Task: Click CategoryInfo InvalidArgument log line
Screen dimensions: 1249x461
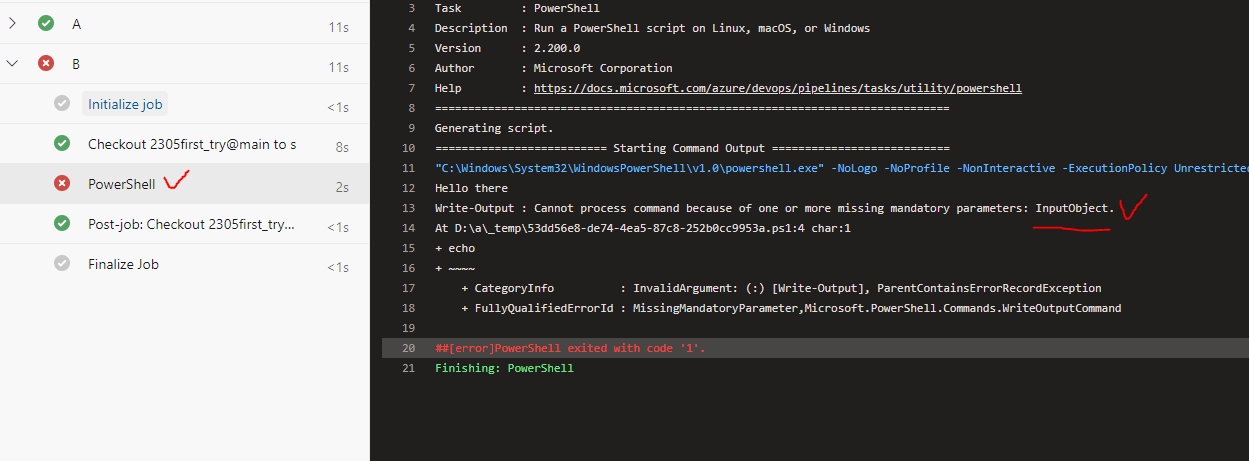Action: (781, 288)
